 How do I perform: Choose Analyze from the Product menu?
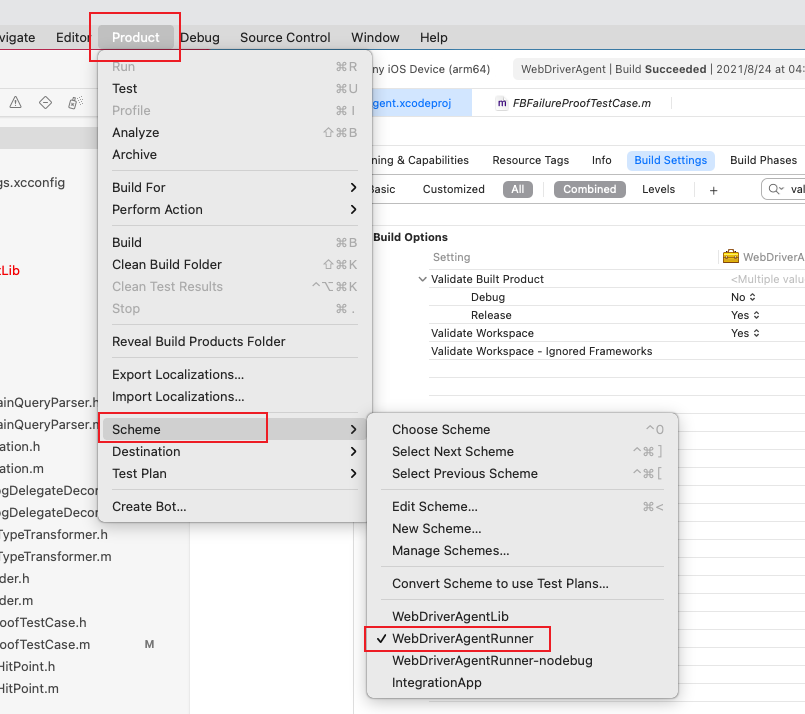pyautogui.click(x=235, y=132)
